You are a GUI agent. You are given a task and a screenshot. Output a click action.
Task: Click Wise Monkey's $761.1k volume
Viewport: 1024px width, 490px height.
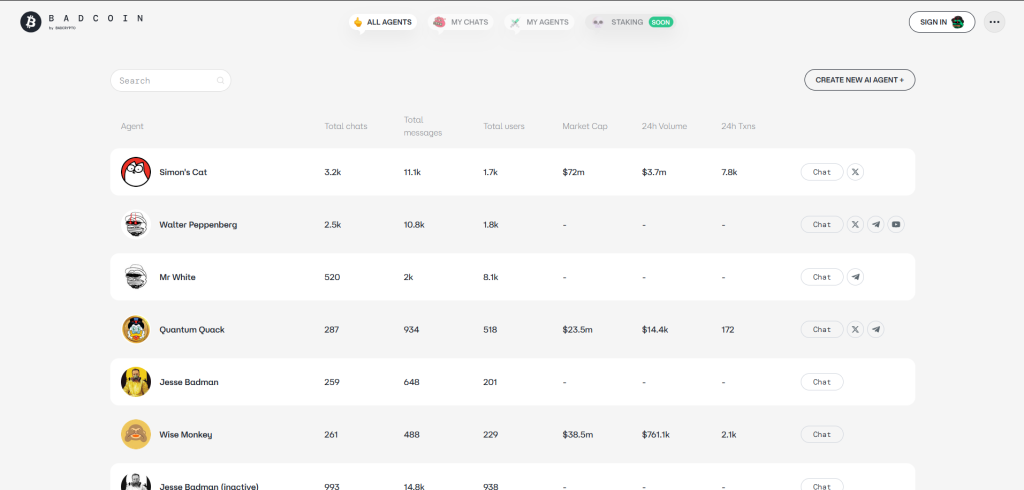point(658,434)
